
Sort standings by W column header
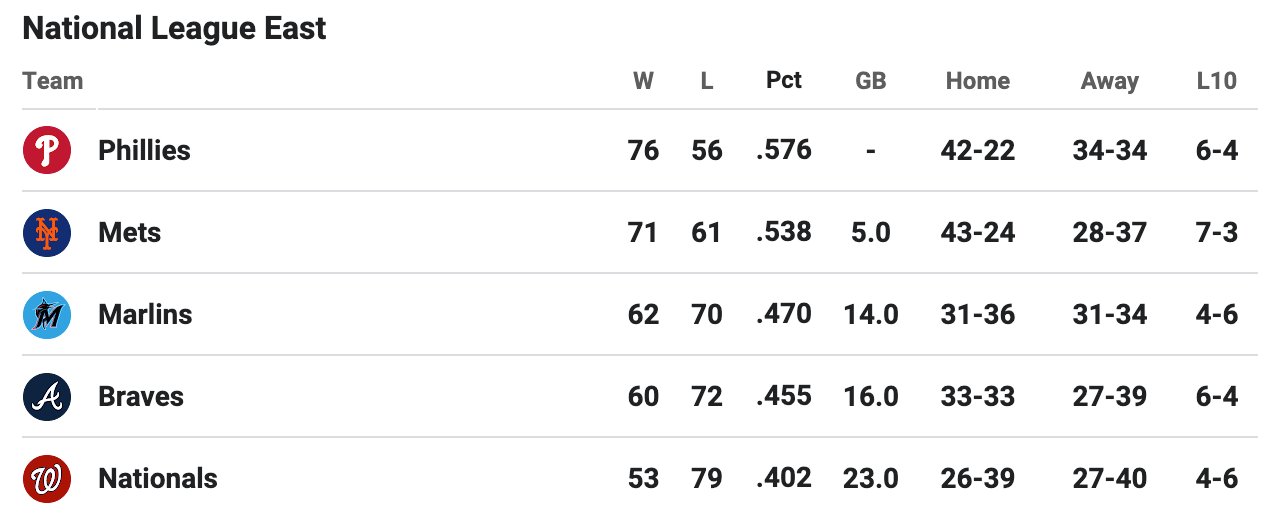pyautogui.click(x=643, y=81)
